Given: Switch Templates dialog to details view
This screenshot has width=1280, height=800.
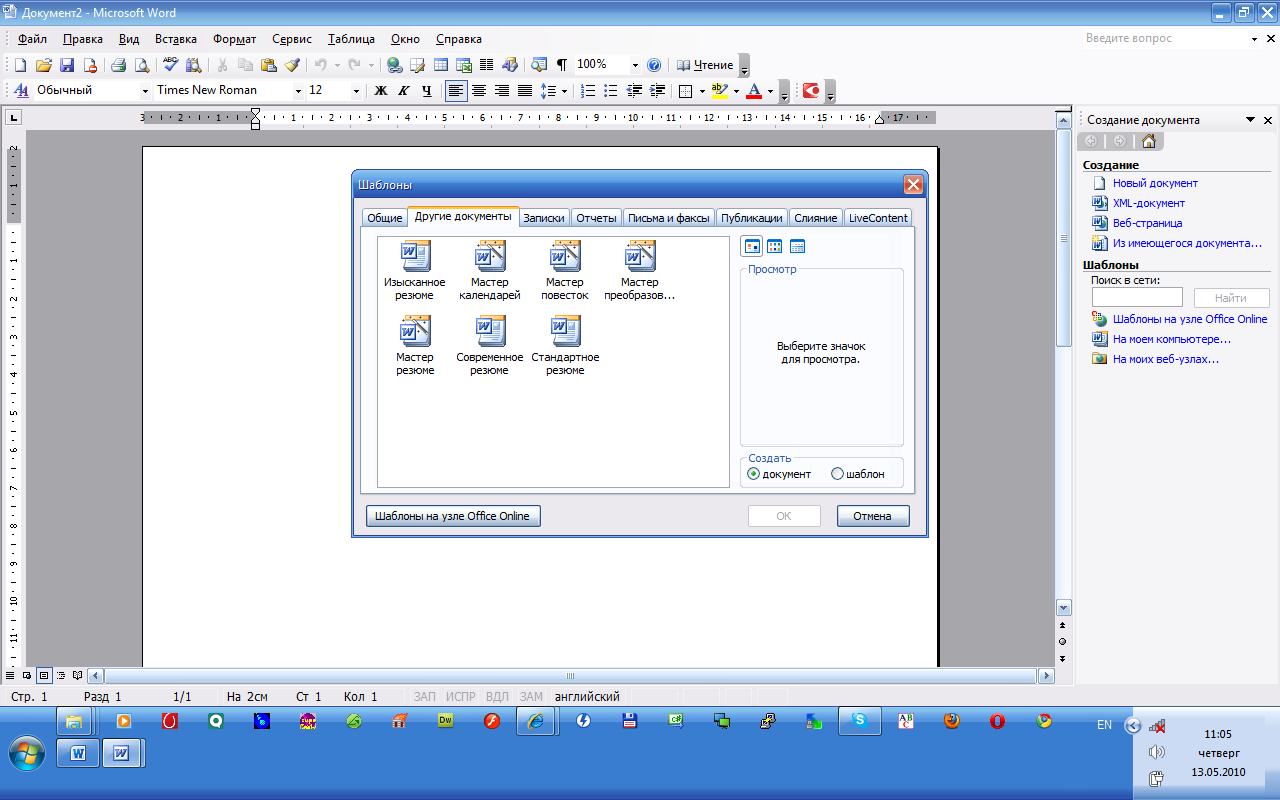Looking at the screenshot, I should coord(797,246).
